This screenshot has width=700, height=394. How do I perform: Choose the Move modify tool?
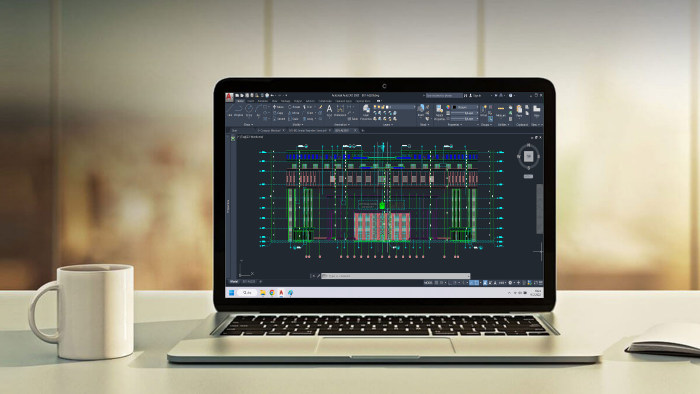(x=279, y=107)
